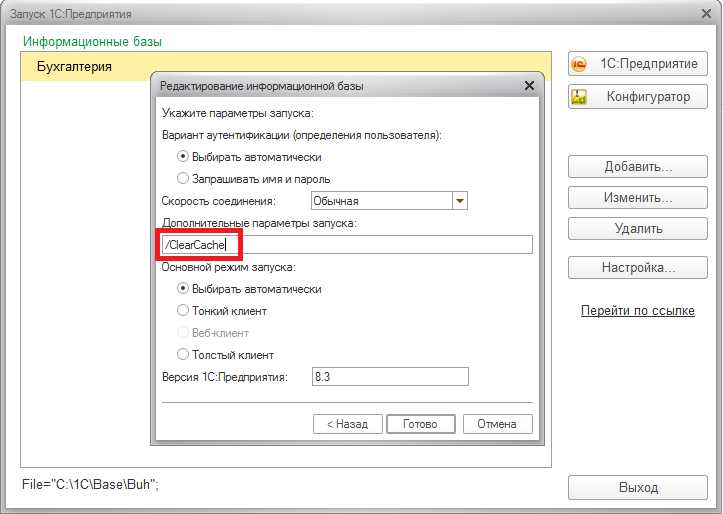The width and height of the screenshot is (723, 514).
Task: Open the Скорость соединения dropdown arrow
Action: tap(460, 201)
